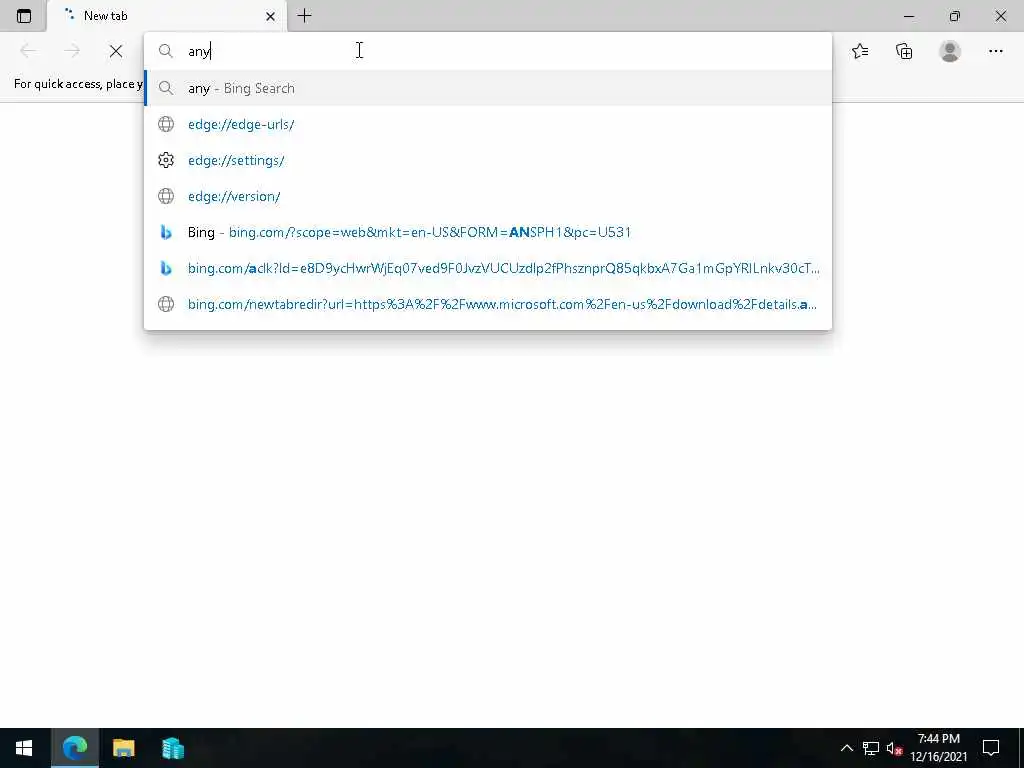Image resolution: width=1024 pixels, height=768 pixels.
Task: Restore down the Edge window
Action: tap(955, 16)
